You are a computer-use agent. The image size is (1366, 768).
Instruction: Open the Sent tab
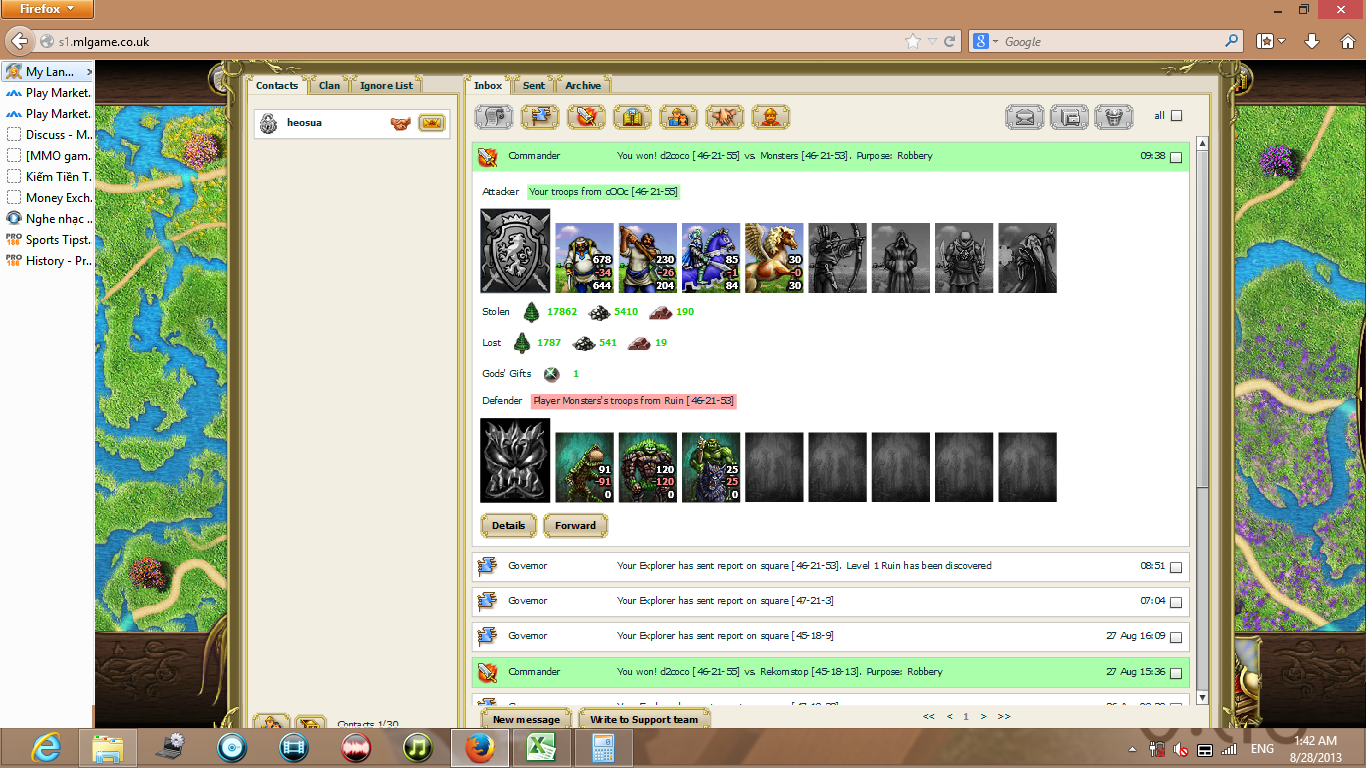click(x=534, y=85)
